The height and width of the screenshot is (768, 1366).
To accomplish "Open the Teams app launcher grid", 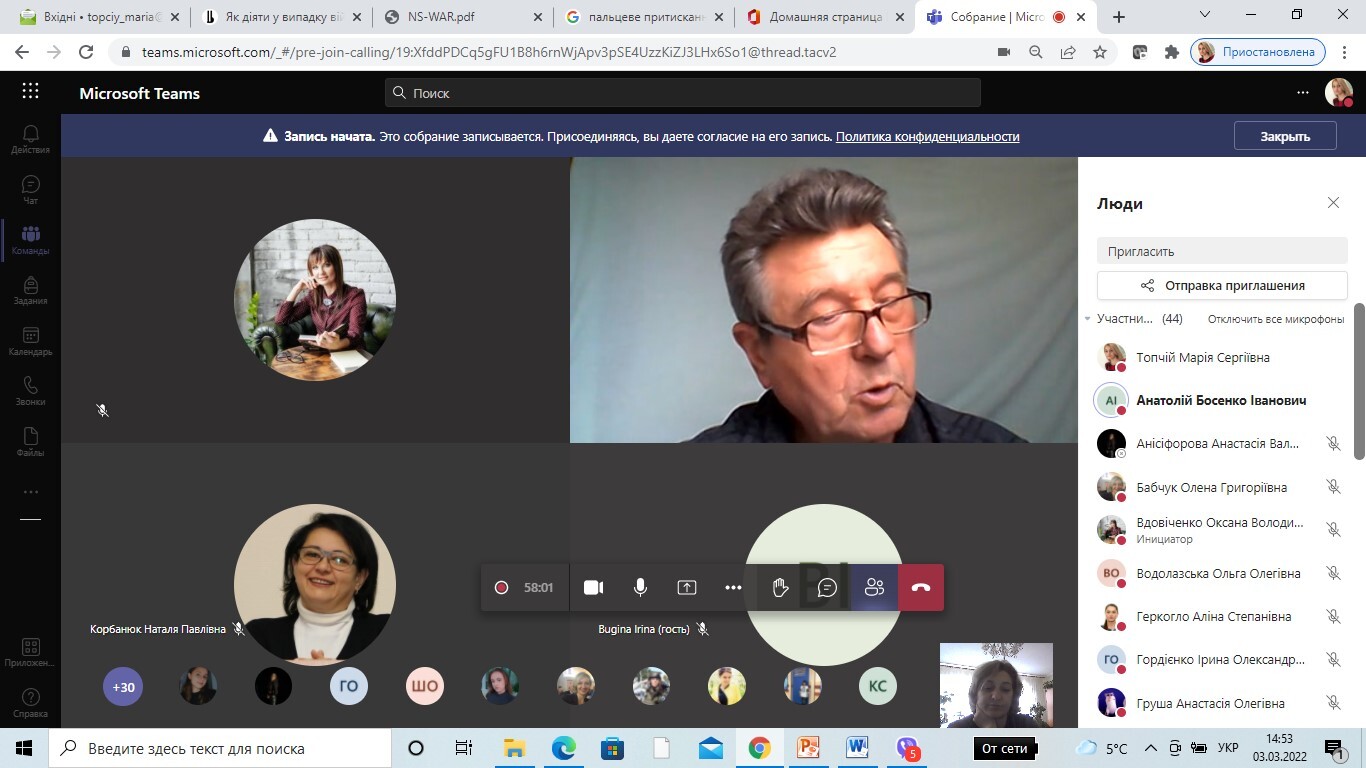I will 30,92.
